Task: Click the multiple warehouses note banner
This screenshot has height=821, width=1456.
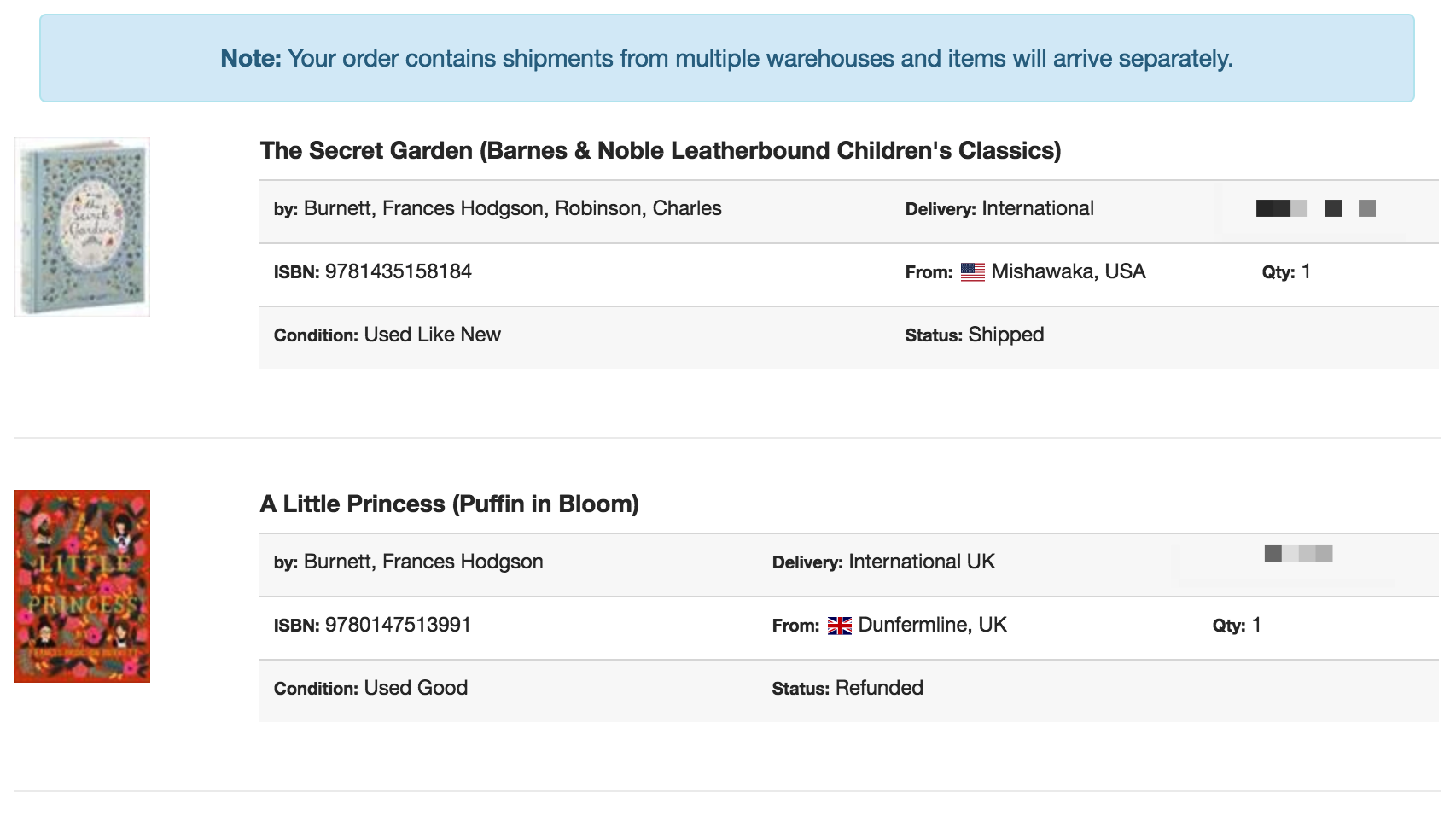Action: pyautogui.click(x=726, y=58)
